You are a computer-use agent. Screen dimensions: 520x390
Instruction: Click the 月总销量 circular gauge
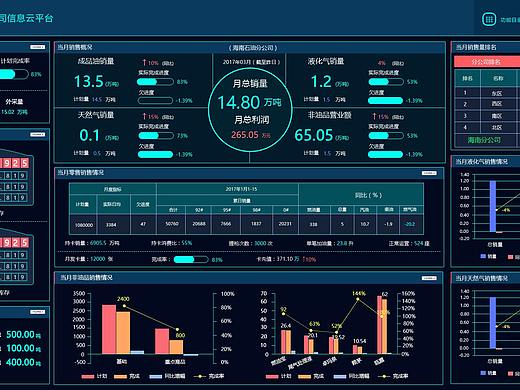click(250, 110)
